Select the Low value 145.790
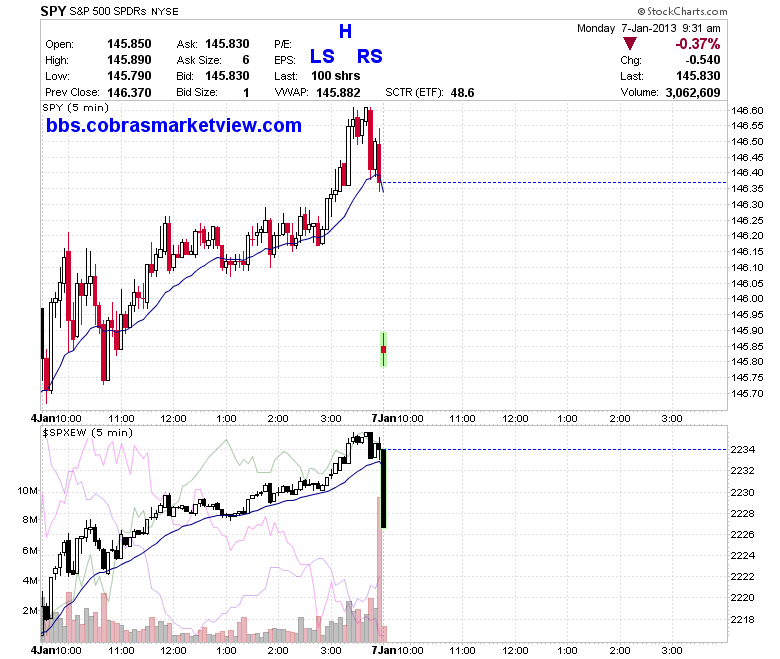780x659 pixels. pos(129,76)
